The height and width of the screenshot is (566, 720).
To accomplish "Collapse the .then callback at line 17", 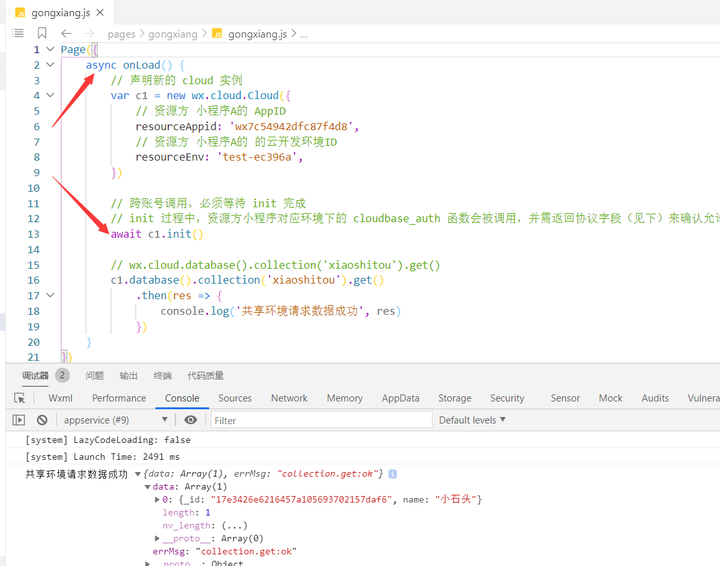I will click(51, 296).
